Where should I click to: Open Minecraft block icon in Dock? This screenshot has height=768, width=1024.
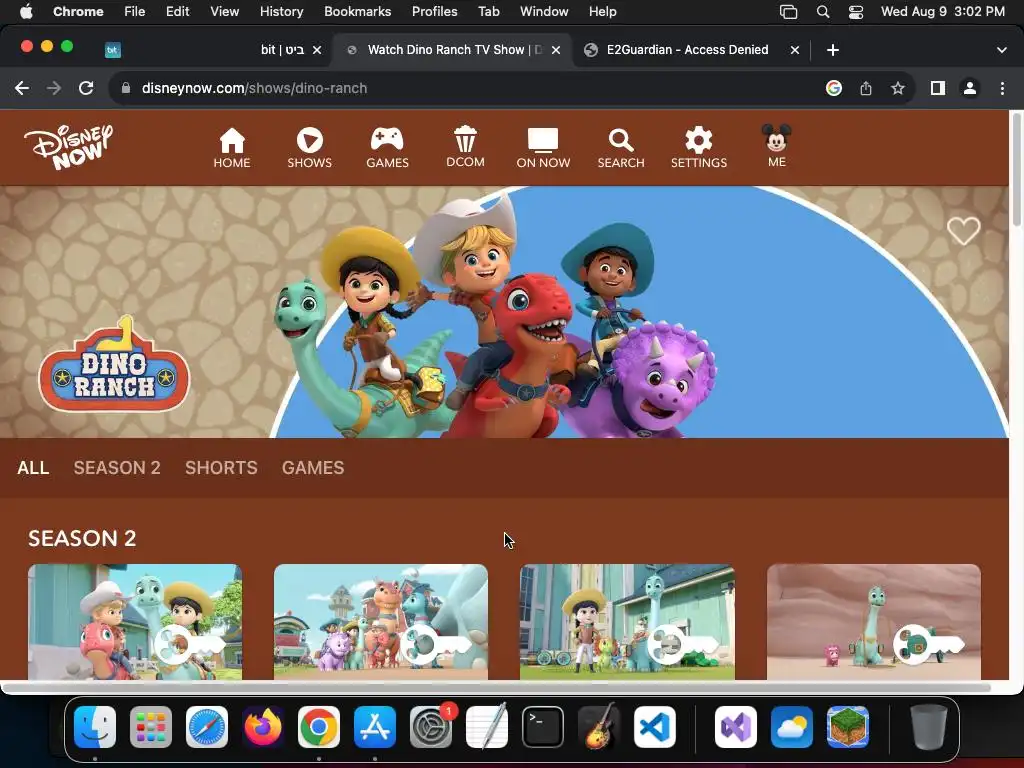(848, 727)
